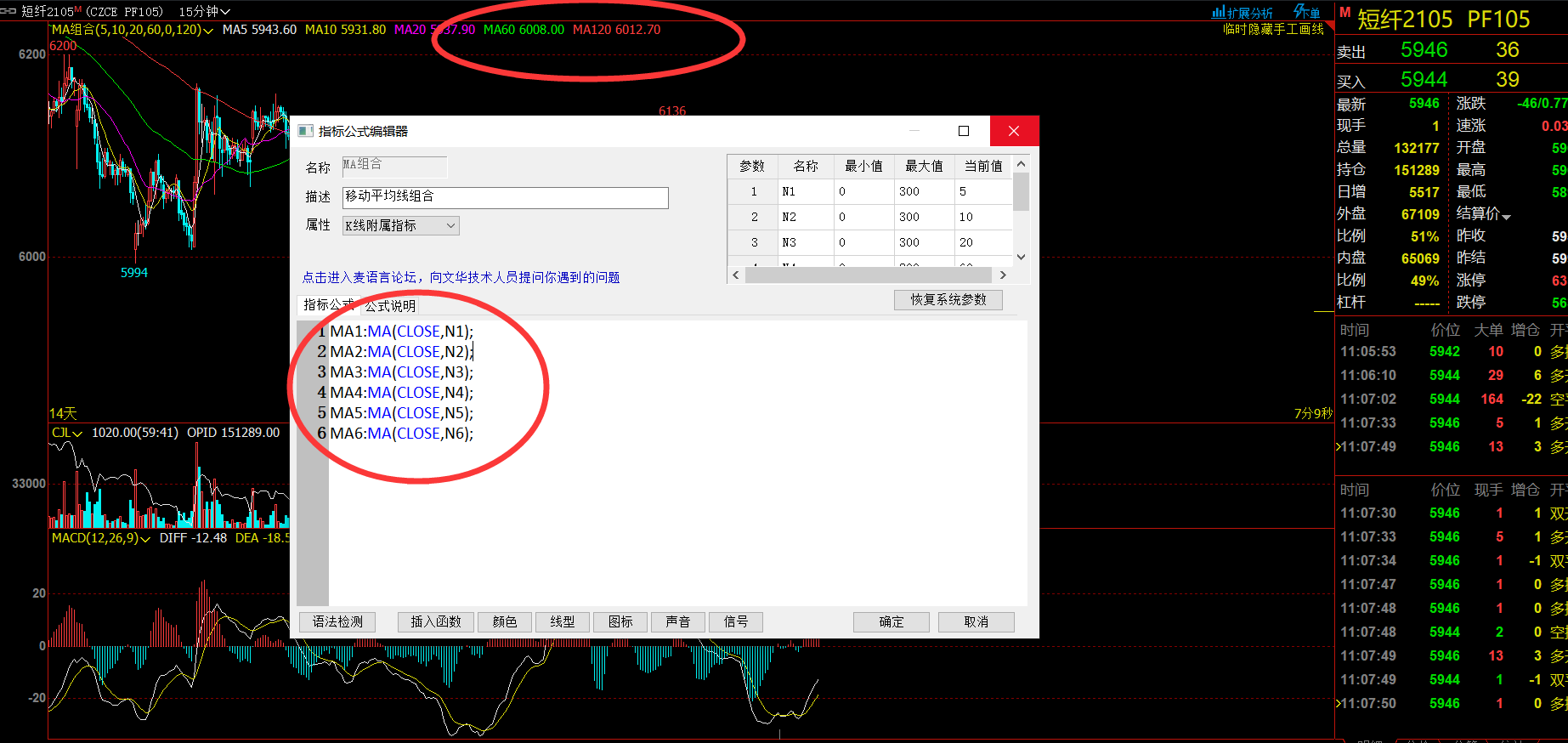Image resolution: width=1568 pixels, height=743 pixels.
Task: Switch to the 指标公式 tab
Action: (327, 304)
